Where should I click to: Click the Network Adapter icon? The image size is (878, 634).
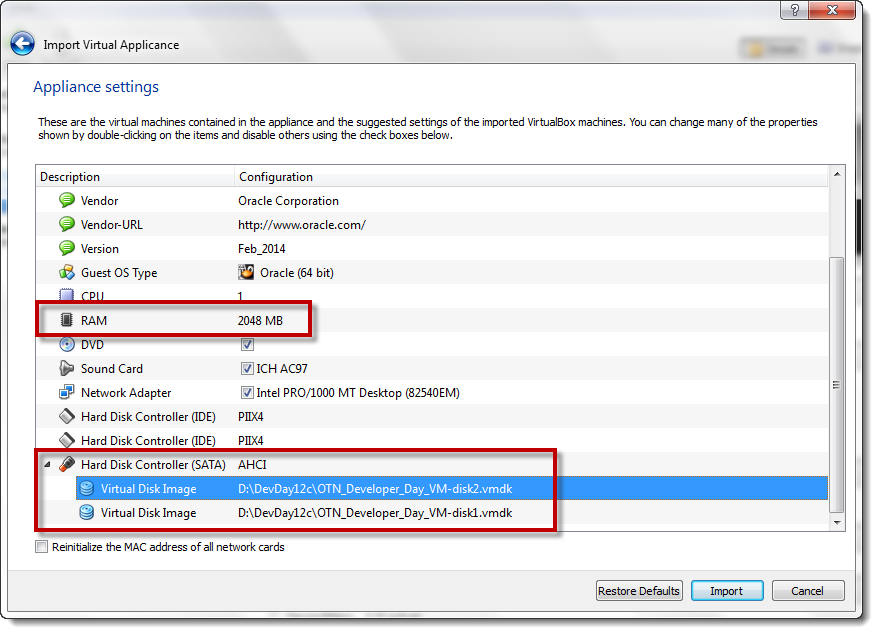coord(67,392)
